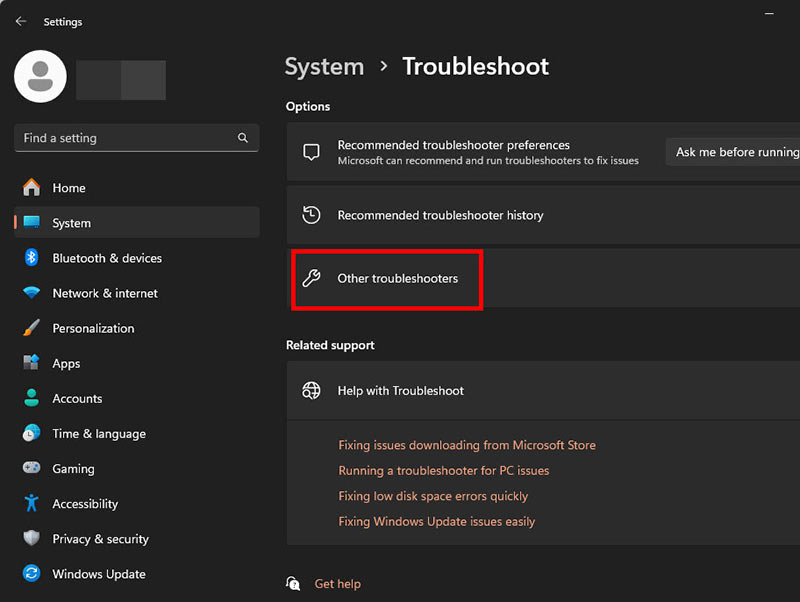Open Accounts settings

[137, 398]
